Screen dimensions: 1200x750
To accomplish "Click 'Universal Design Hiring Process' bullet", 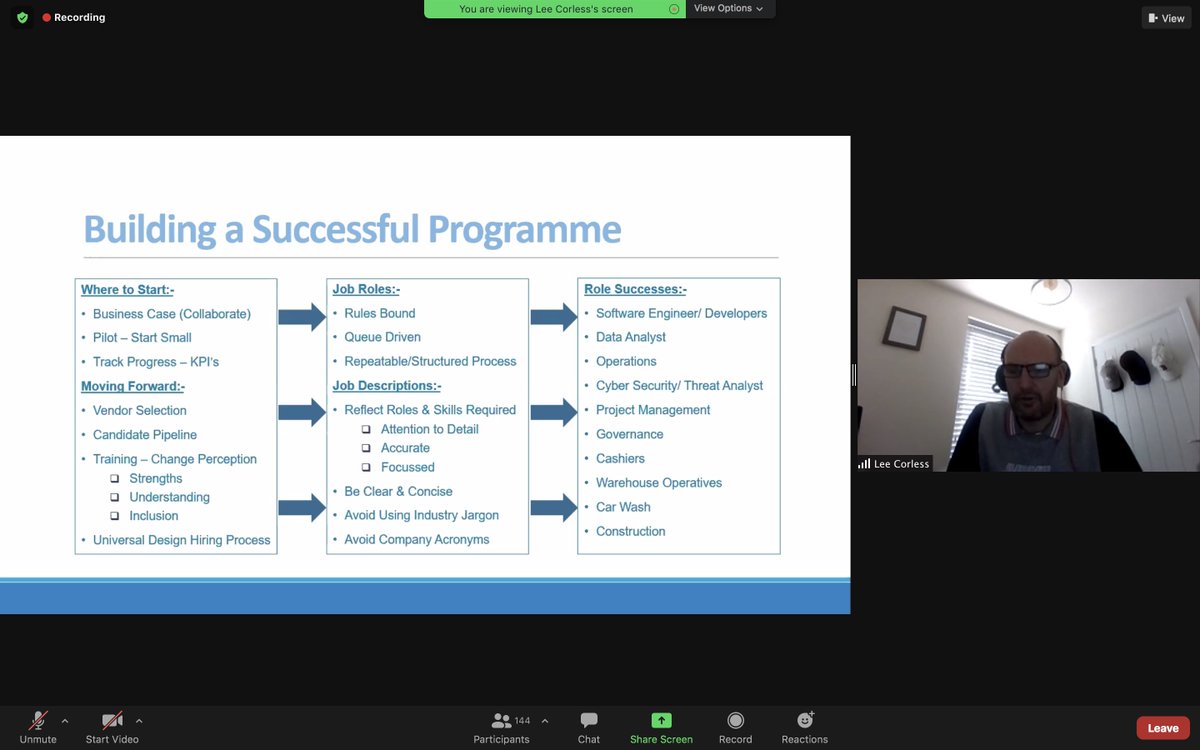I will pyautogui.click(x=182, y=540).
